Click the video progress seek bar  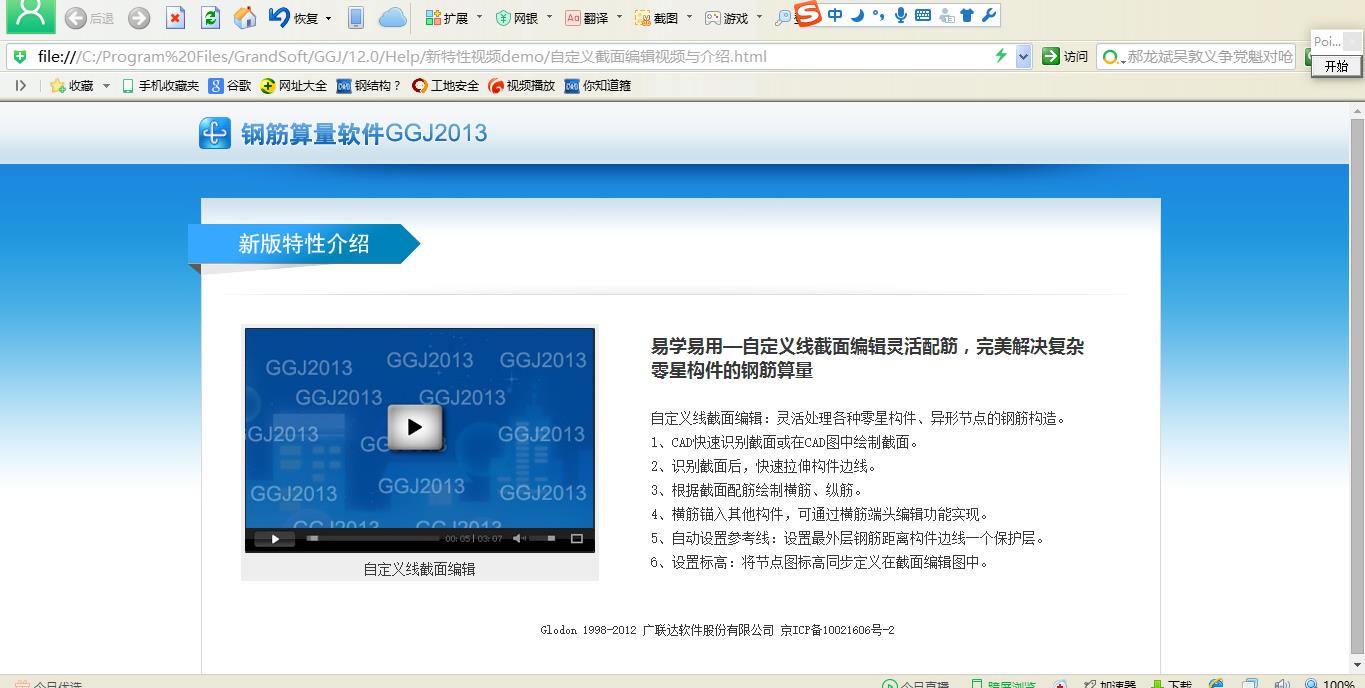coord(372,539)
